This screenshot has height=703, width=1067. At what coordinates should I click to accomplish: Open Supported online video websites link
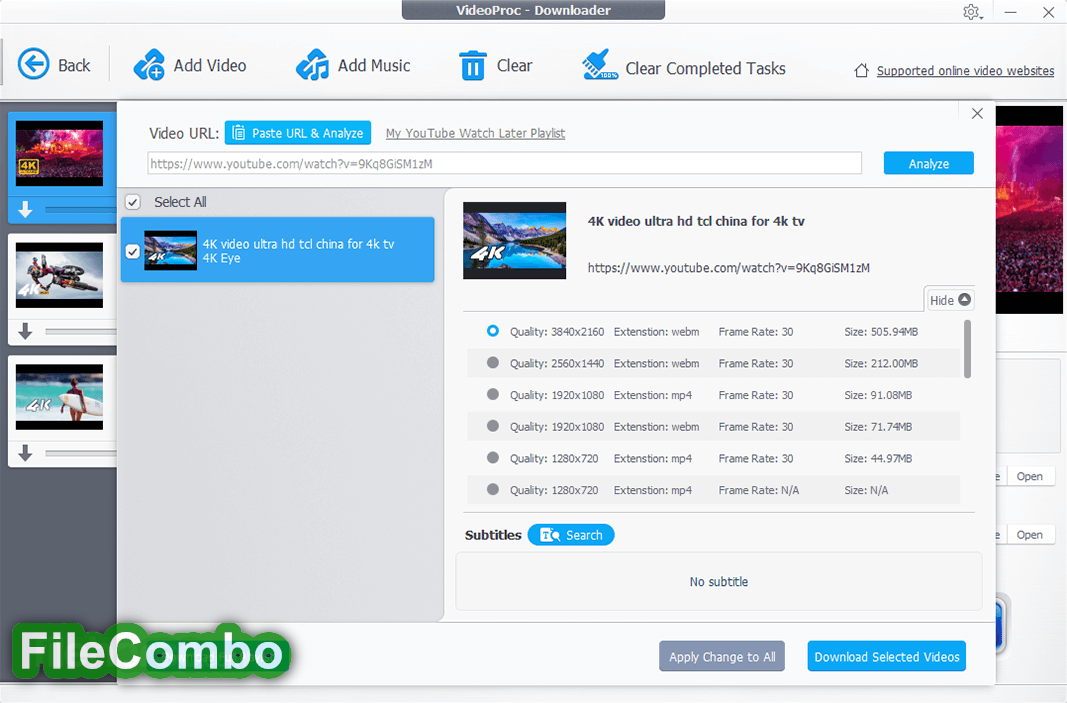(x=965, y=71)
